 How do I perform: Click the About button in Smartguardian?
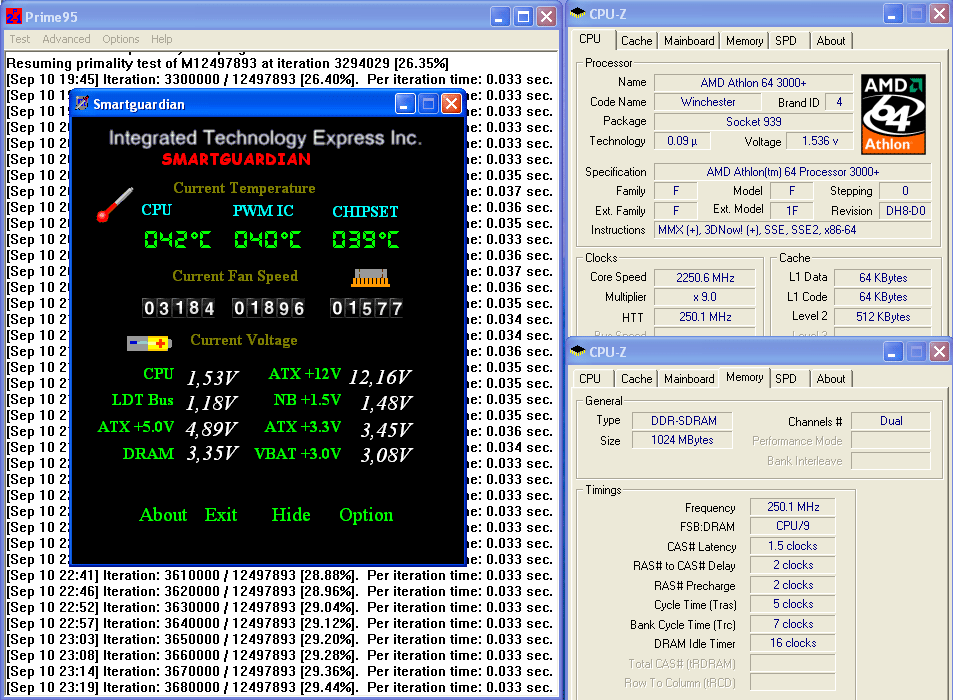pos(163,515)
